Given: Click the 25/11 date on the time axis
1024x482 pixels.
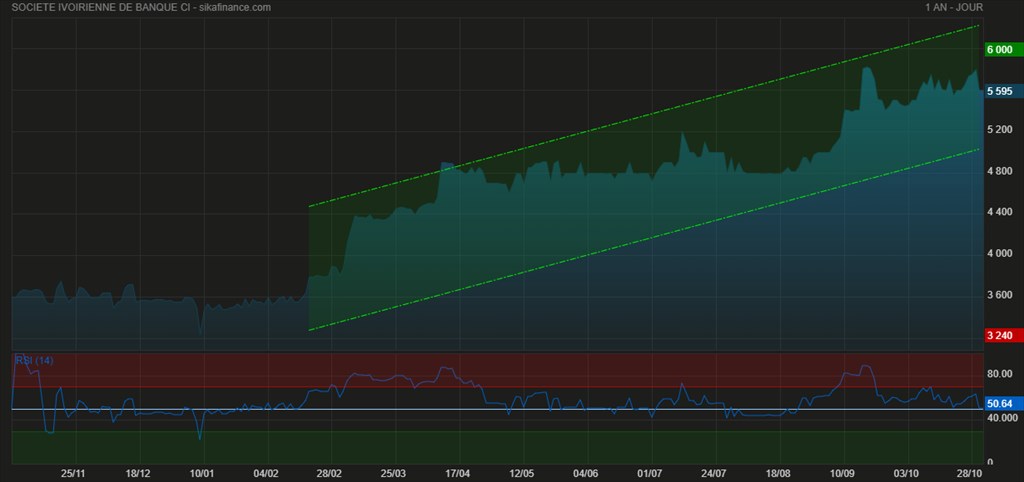Looking at the screenshot, I should pyautogui.click(x=73, y=472).
